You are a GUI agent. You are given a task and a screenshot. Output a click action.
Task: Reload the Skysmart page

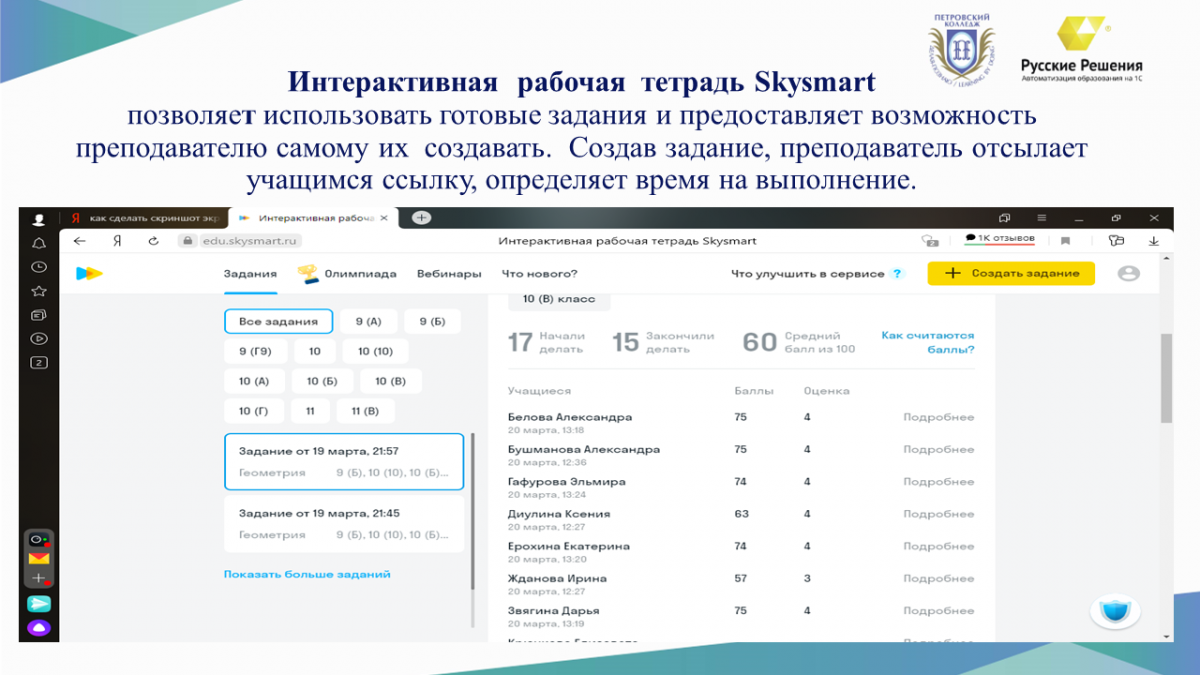click(153, 241)
